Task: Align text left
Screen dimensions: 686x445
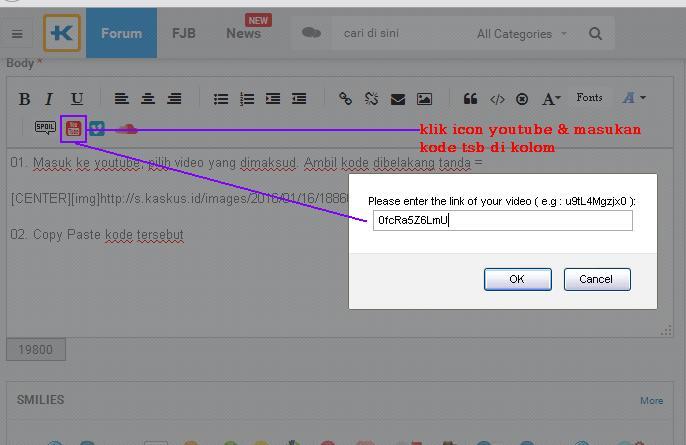Action: click(x=121, y=99)
